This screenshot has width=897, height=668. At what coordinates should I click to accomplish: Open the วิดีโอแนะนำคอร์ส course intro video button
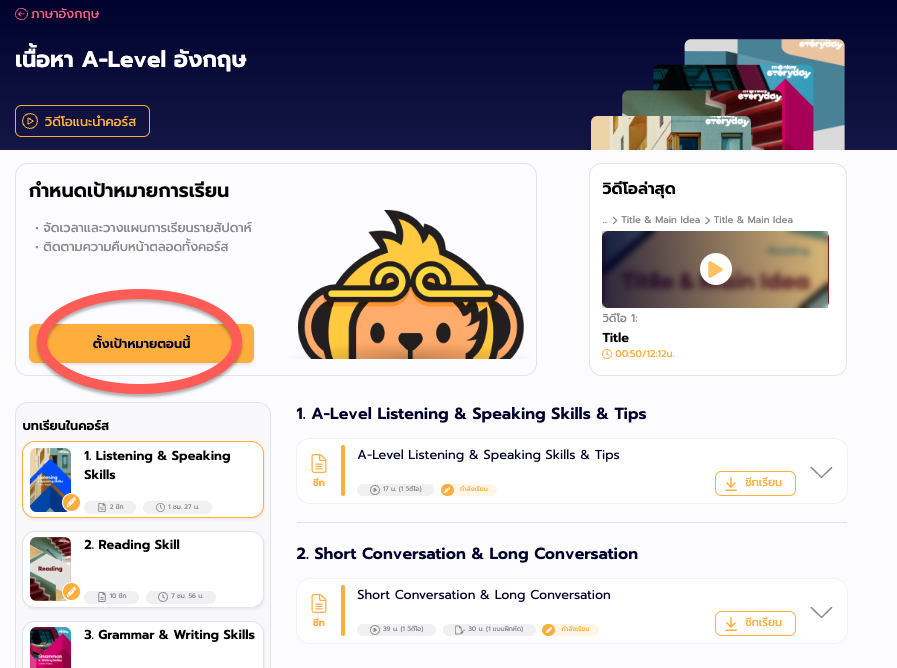pos(82,121)
